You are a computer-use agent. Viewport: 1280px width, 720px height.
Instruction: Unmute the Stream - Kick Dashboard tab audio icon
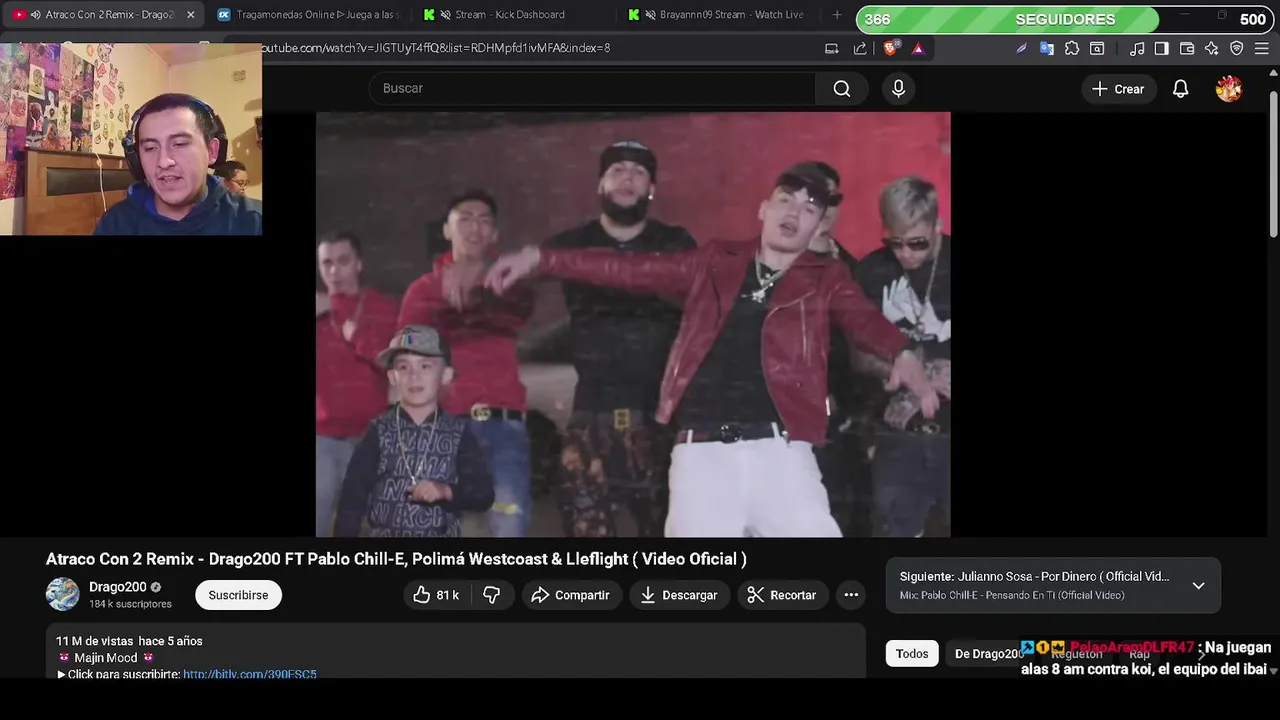(x=445, y=15)
